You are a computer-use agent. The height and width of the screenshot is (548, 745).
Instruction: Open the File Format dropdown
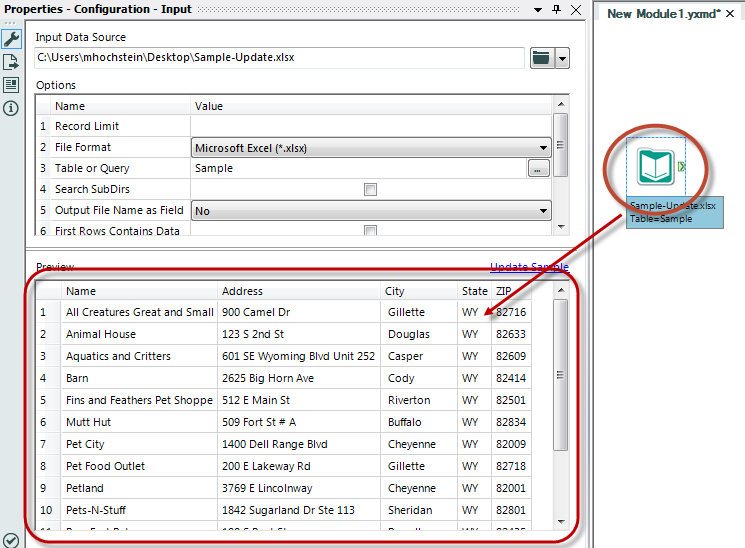(x=371, y=148)
